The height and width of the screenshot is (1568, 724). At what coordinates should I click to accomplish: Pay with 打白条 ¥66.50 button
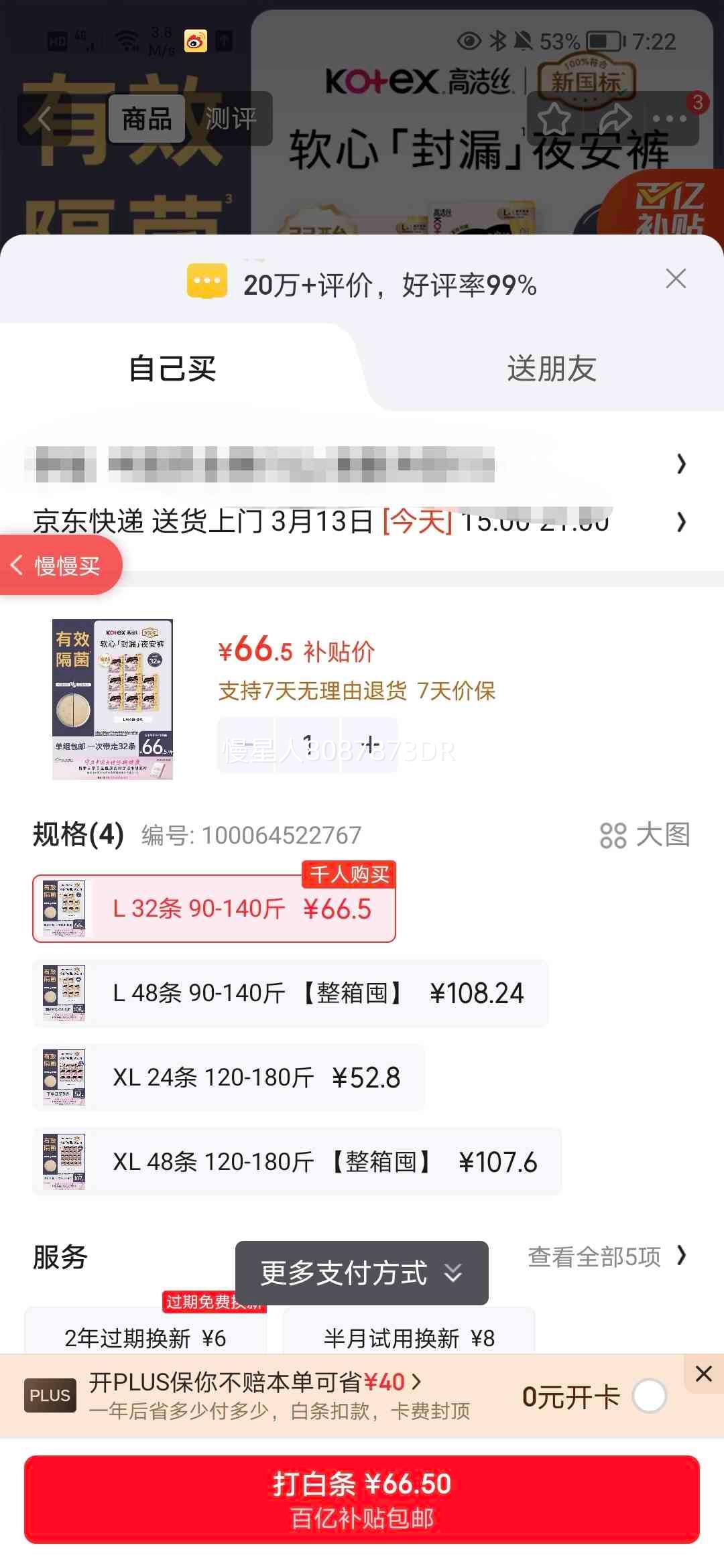coord(362,1500)
